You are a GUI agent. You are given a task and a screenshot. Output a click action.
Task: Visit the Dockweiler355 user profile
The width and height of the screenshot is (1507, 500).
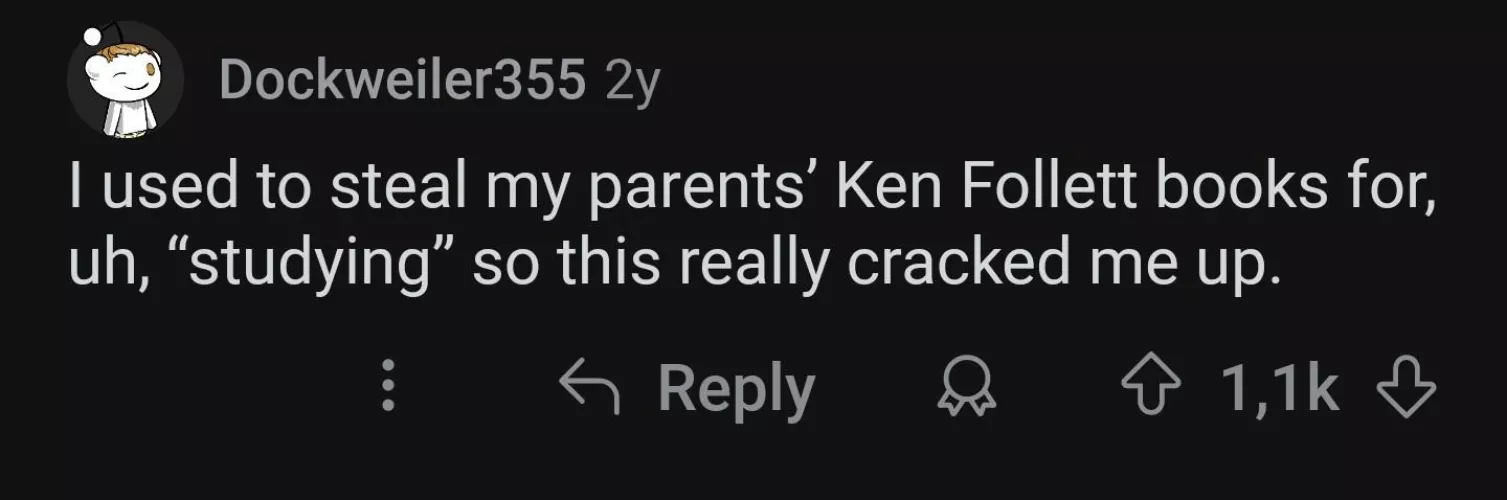[402, 82]
